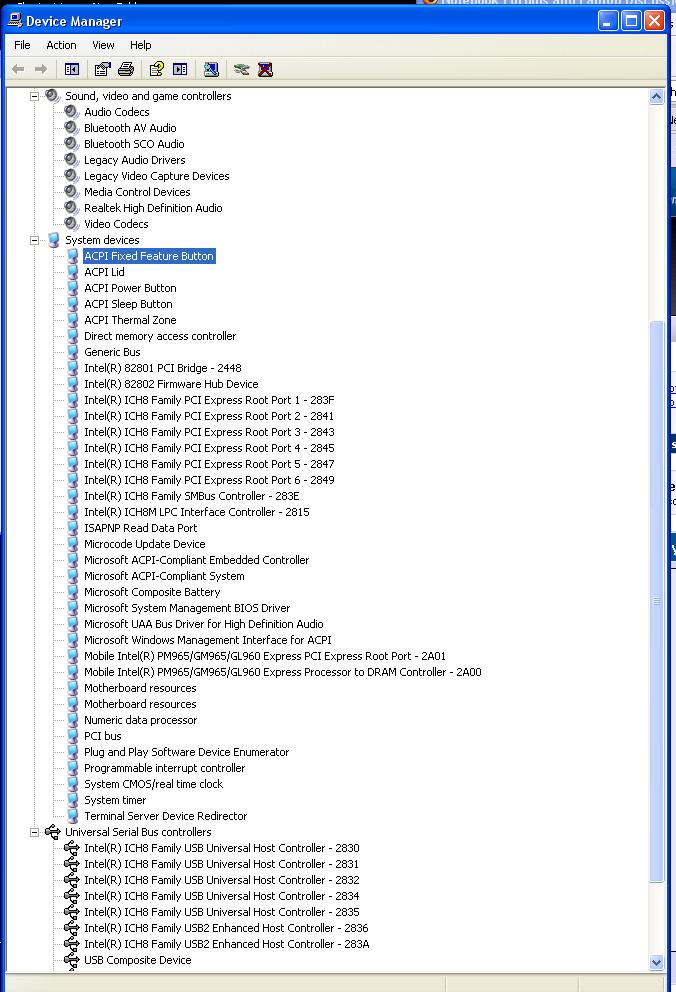The width and height of the screenshot is (676, 992).
Task: Maximize the Device Manager window
Action: pyautogui.click(x=631, y=21)
